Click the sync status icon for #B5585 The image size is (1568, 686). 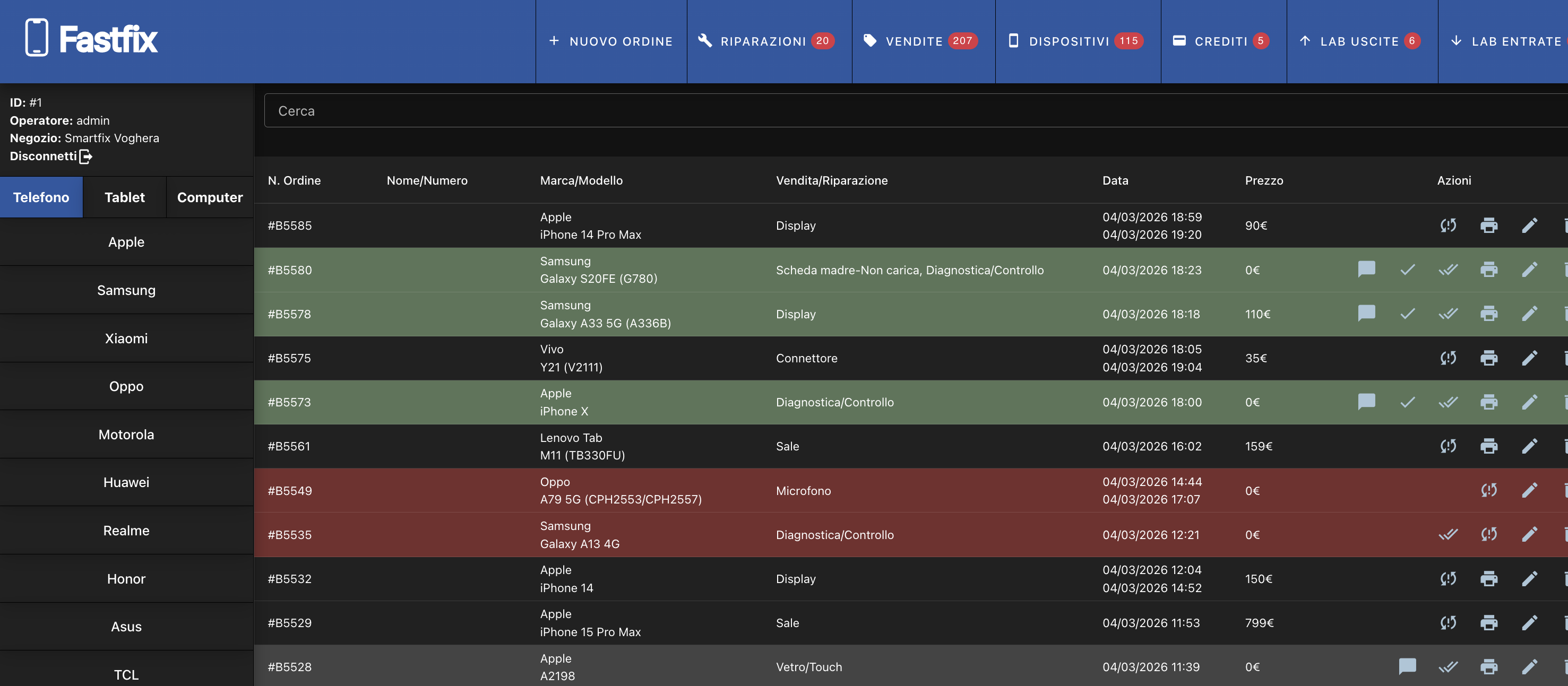1448,225
